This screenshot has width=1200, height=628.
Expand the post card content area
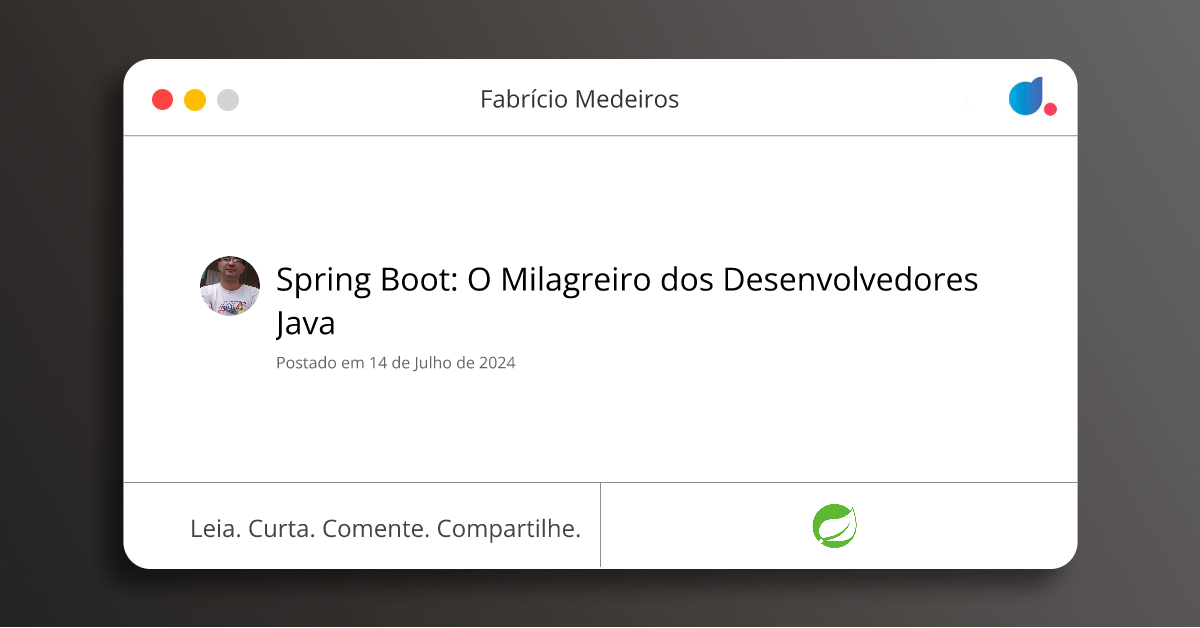click(x=600, y=310)
